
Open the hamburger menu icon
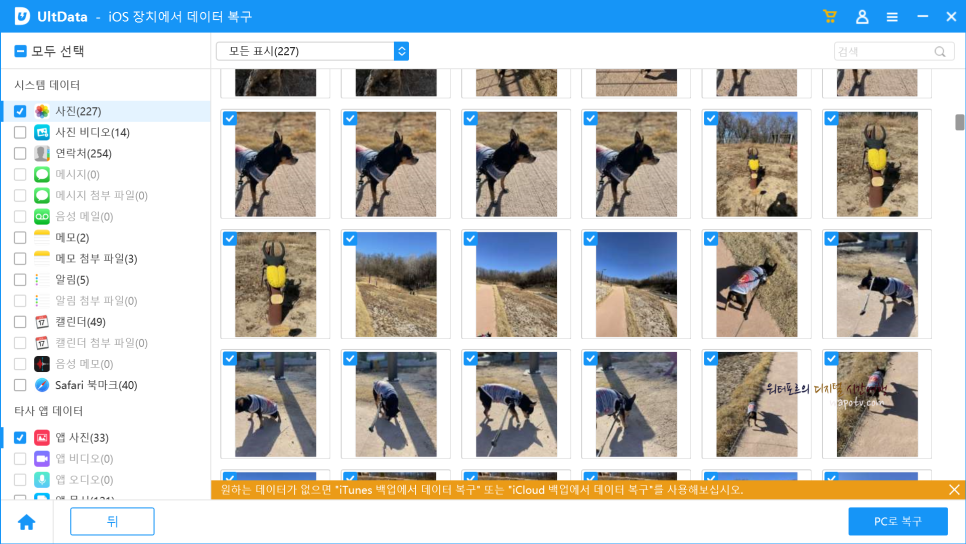(x=892, y=17)
